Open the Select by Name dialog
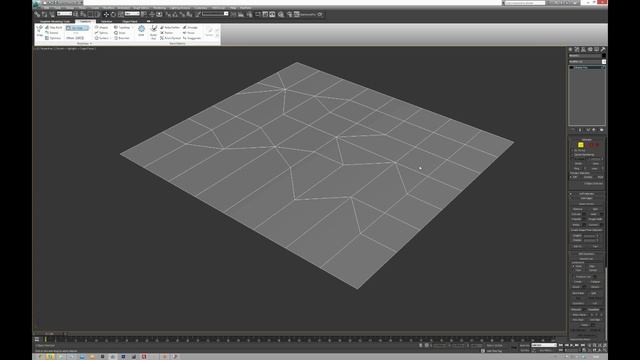 [x=83, y=14]
